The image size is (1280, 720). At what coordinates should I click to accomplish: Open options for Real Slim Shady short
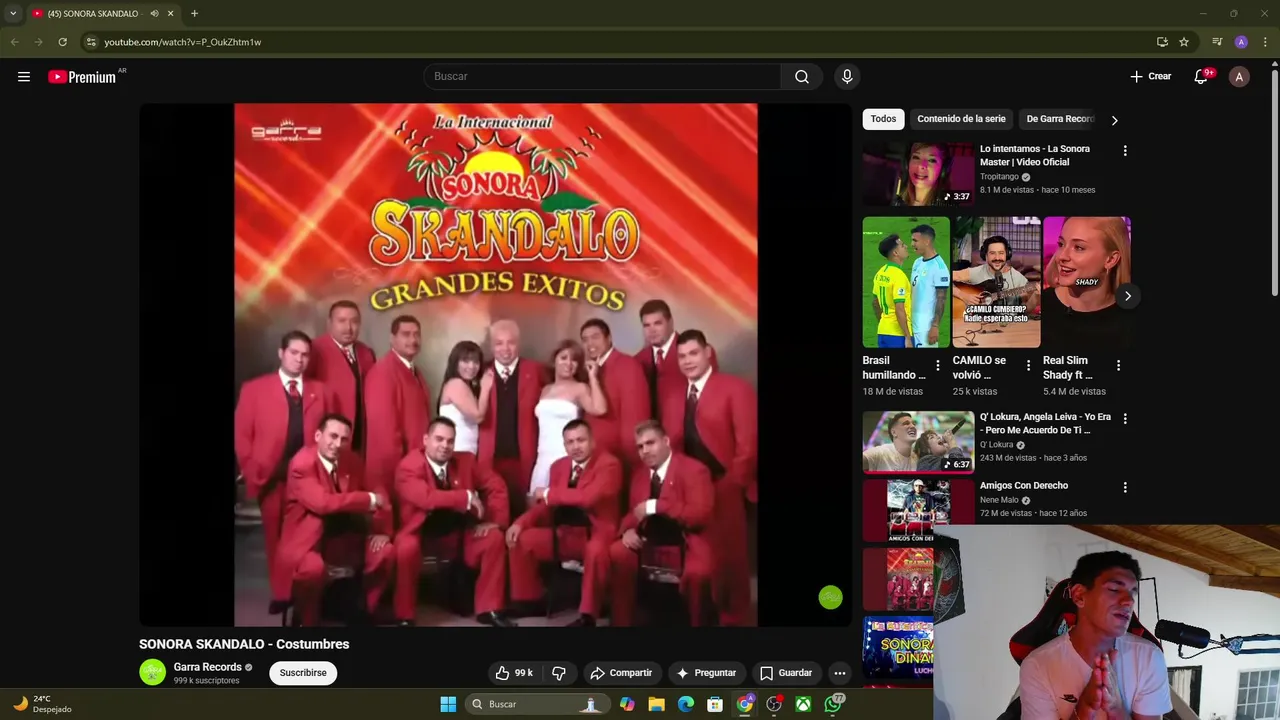pos(1118,366)
